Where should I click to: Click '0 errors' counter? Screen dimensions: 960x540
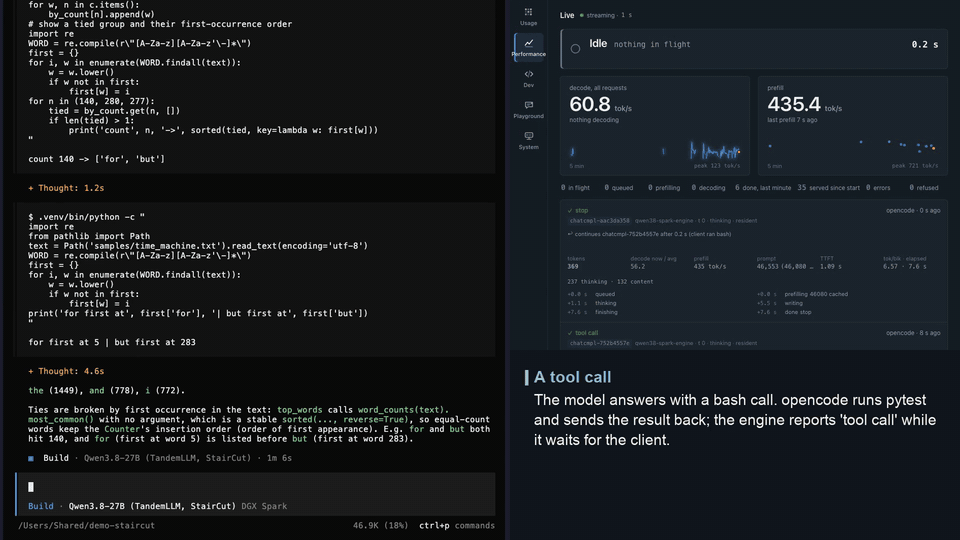(878, 188)
